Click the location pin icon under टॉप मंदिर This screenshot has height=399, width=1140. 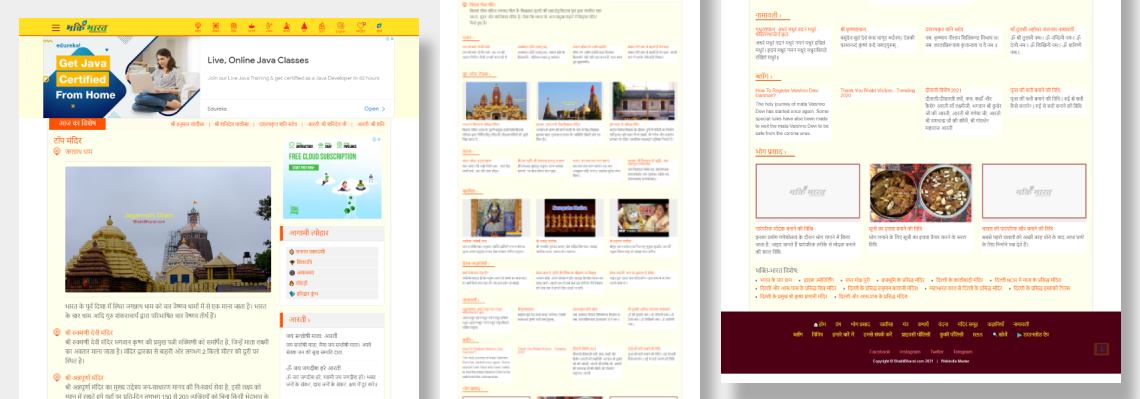(57, 151)
